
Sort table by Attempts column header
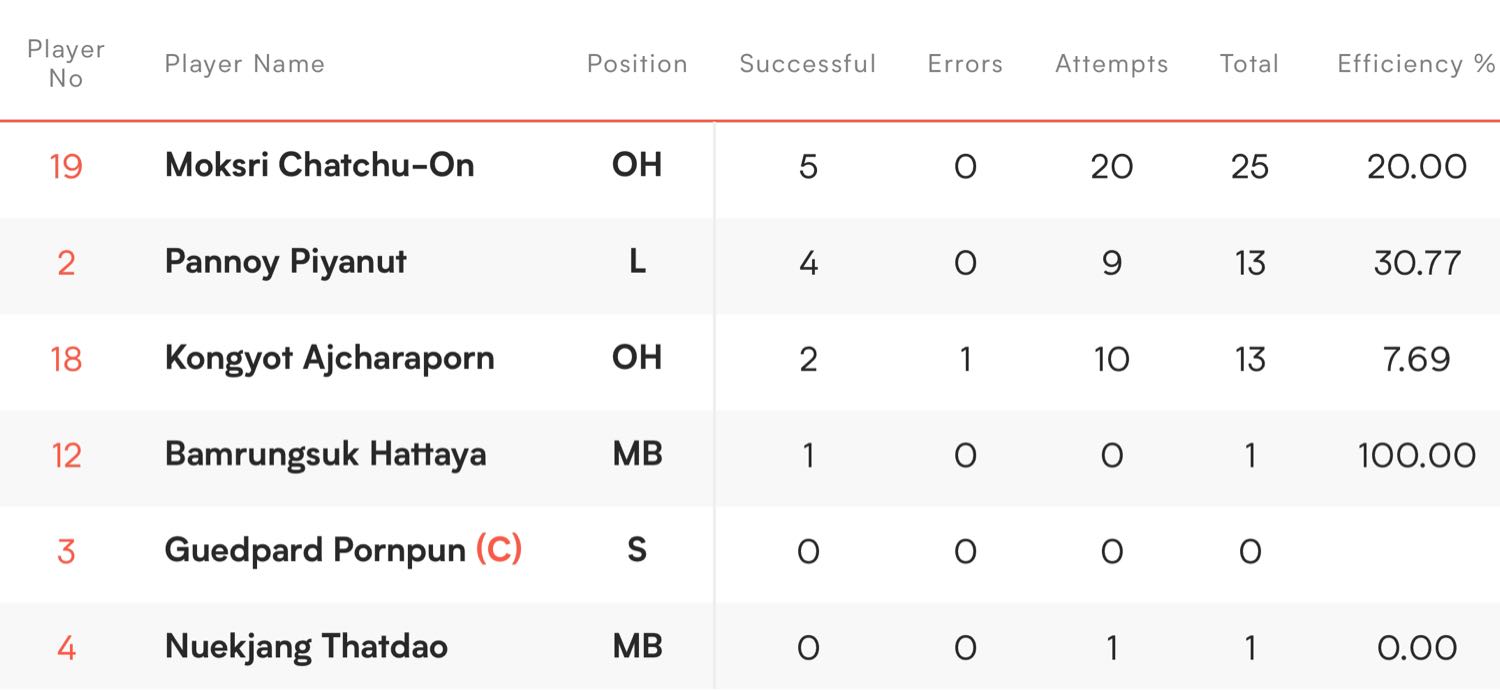pyautogui.click(x=1112, y=64)
